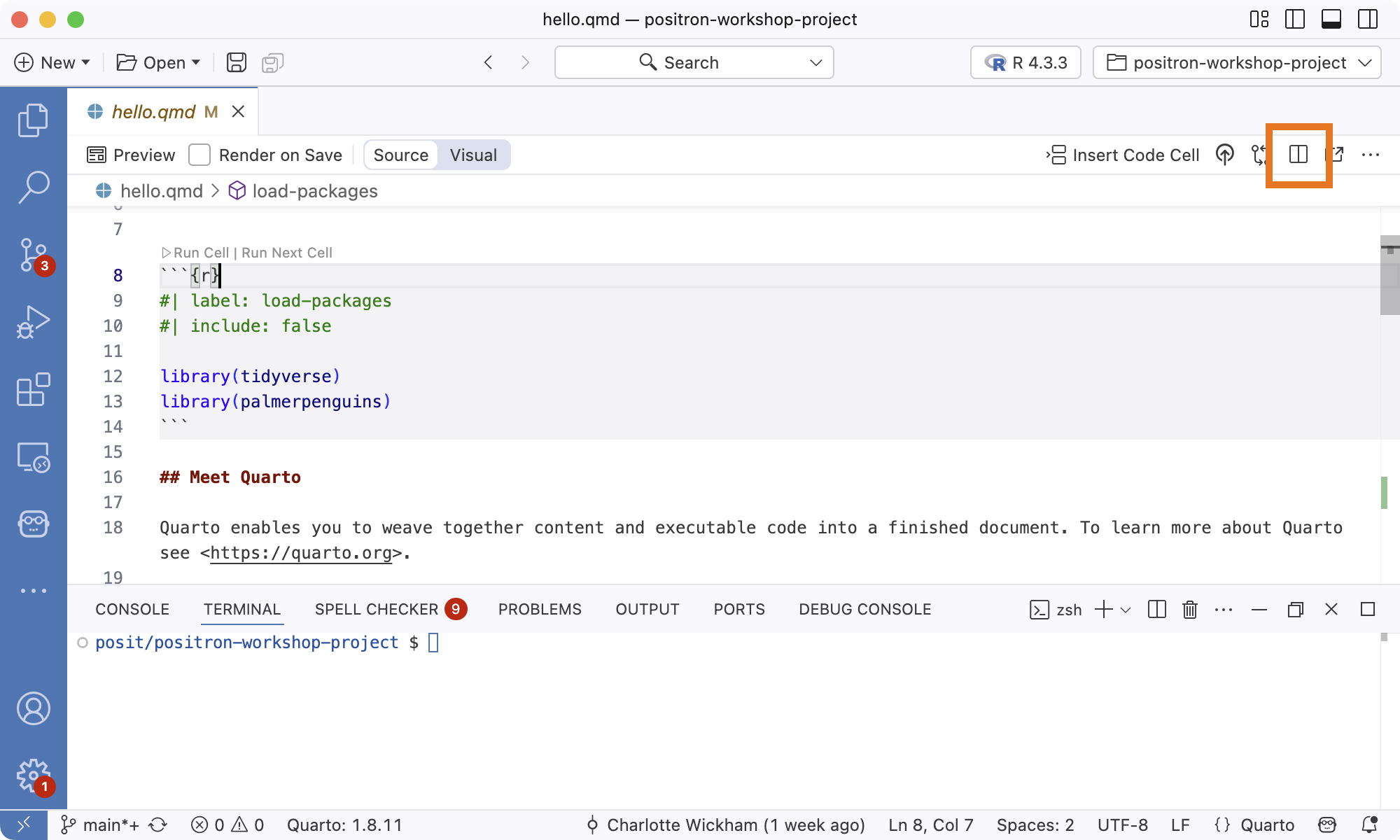Synchronize changes icon in status bar
Viewport: 1400px width, 840px height.
click(x=158, y=825)
